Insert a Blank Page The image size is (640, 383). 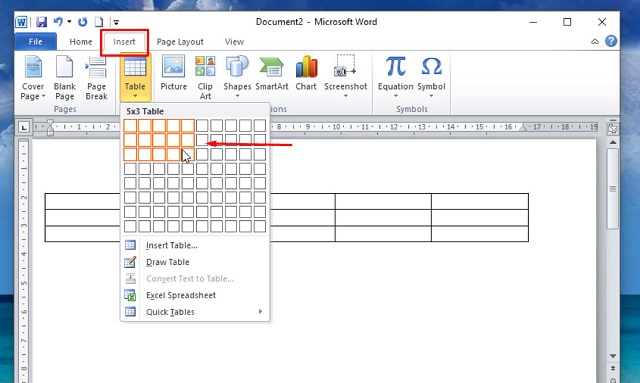pyautogui.click(x=64, y=78)
